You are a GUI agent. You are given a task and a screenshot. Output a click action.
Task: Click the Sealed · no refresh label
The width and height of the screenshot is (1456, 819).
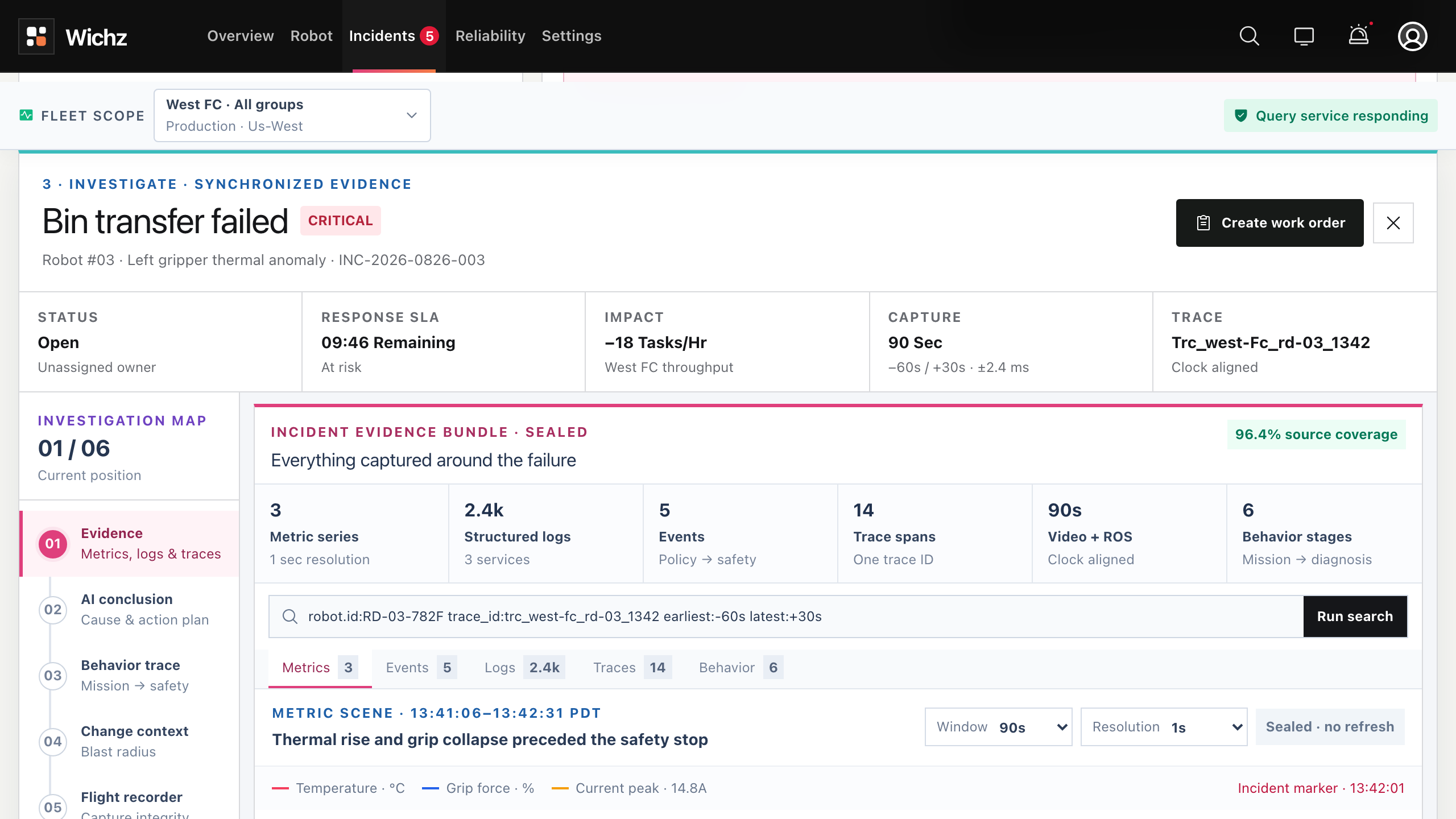[x=1330, y=727]
